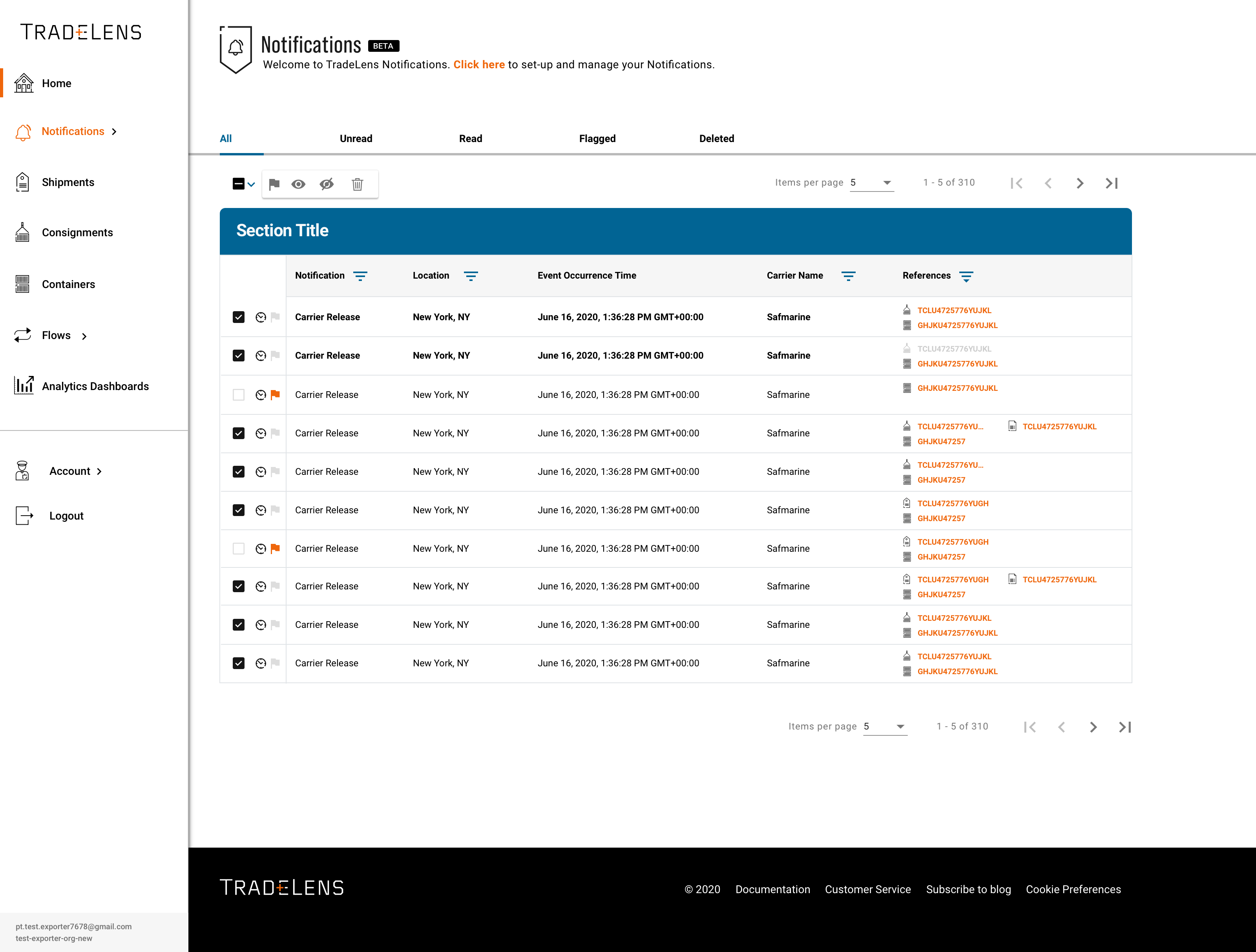Viewport: 1256px width, 952px height.
Task: Click the orange flag on third row
Action: [276, 394]
